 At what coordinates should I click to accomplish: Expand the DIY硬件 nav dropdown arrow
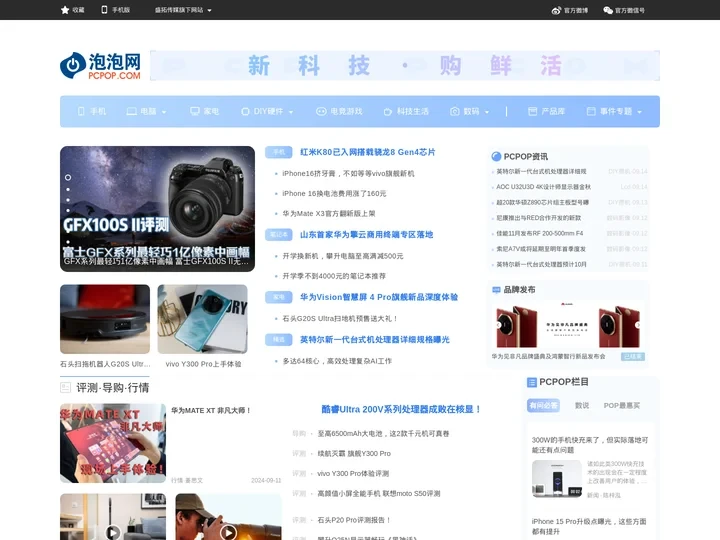pyautogui.click(x=291, y=112)
